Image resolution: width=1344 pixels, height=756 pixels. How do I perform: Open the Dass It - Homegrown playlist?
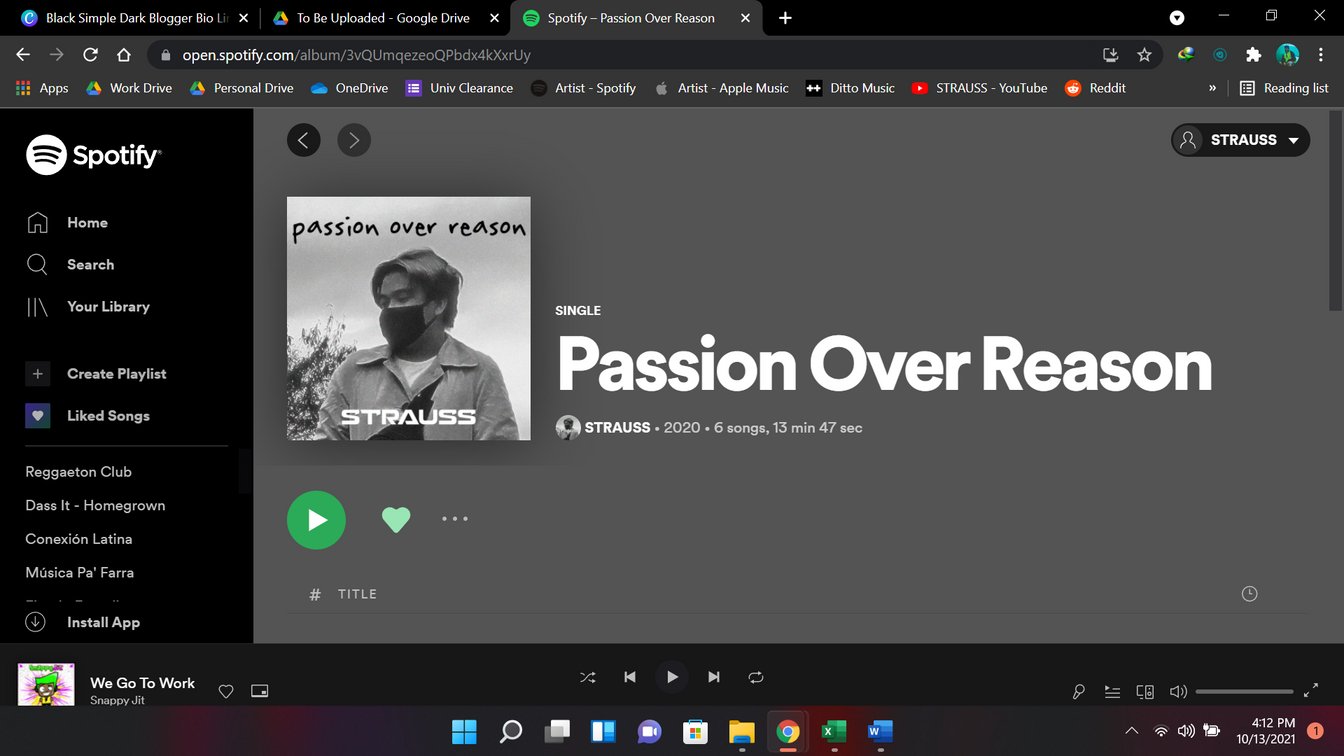tap(95, 506)
